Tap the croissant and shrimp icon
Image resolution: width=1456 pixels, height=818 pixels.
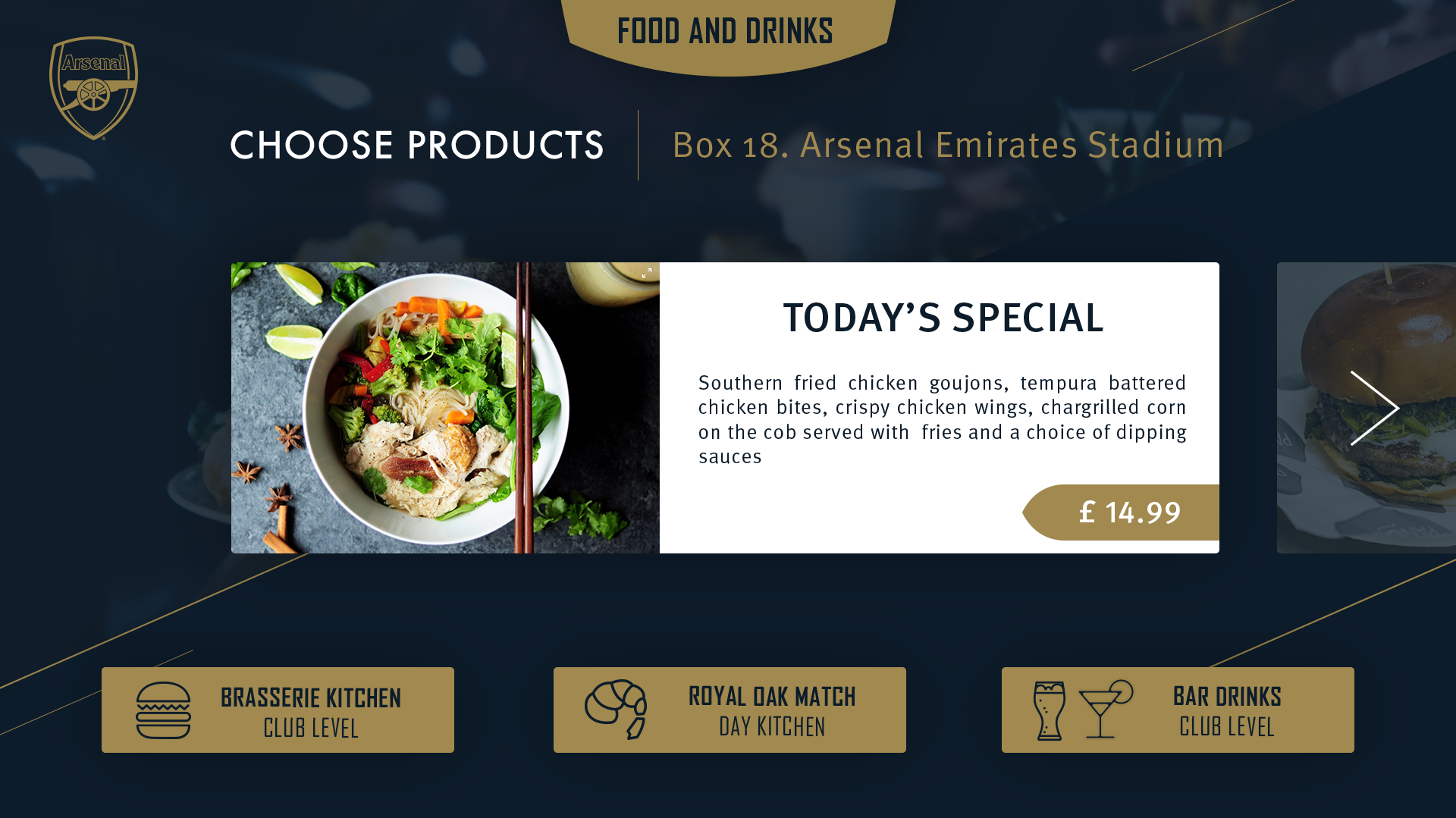(x=616, y=710)
